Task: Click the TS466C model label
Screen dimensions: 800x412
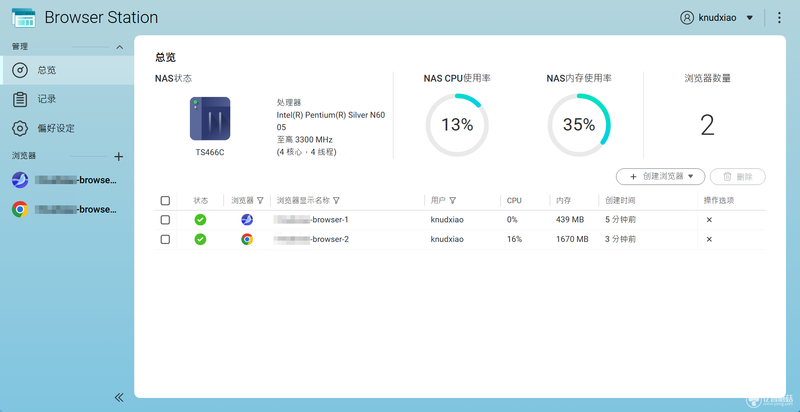Action: [x=210, y=152]
